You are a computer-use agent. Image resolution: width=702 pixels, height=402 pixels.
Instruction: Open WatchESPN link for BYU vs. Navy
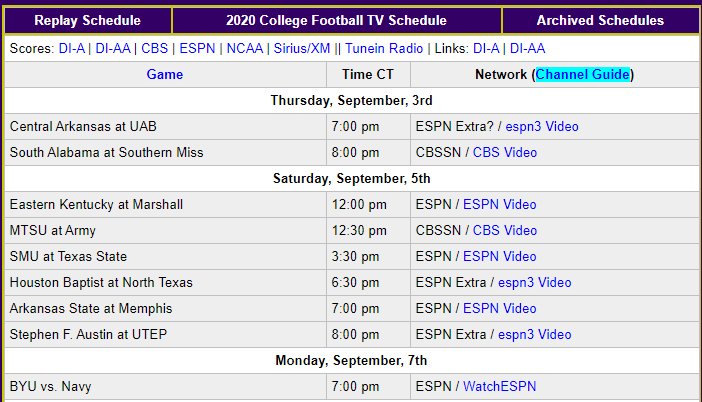coord(499,386)
